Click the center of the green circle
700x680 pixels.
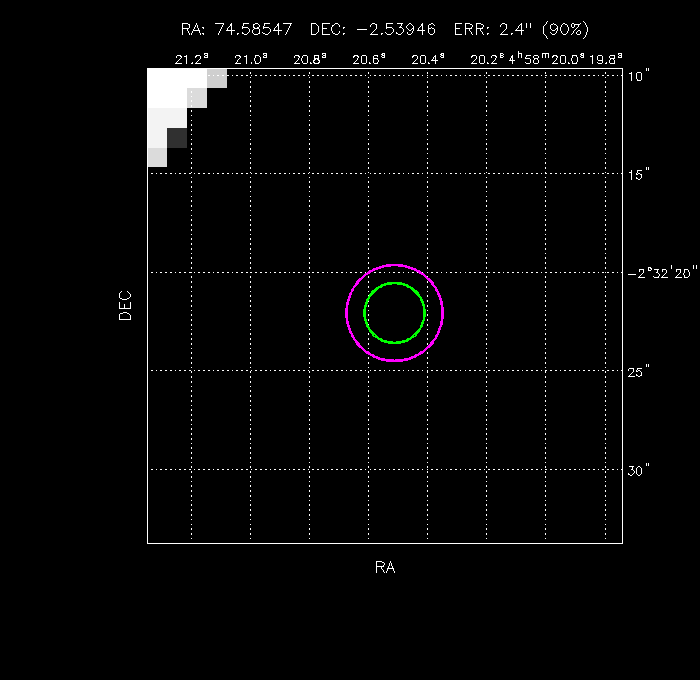point(395,313)
